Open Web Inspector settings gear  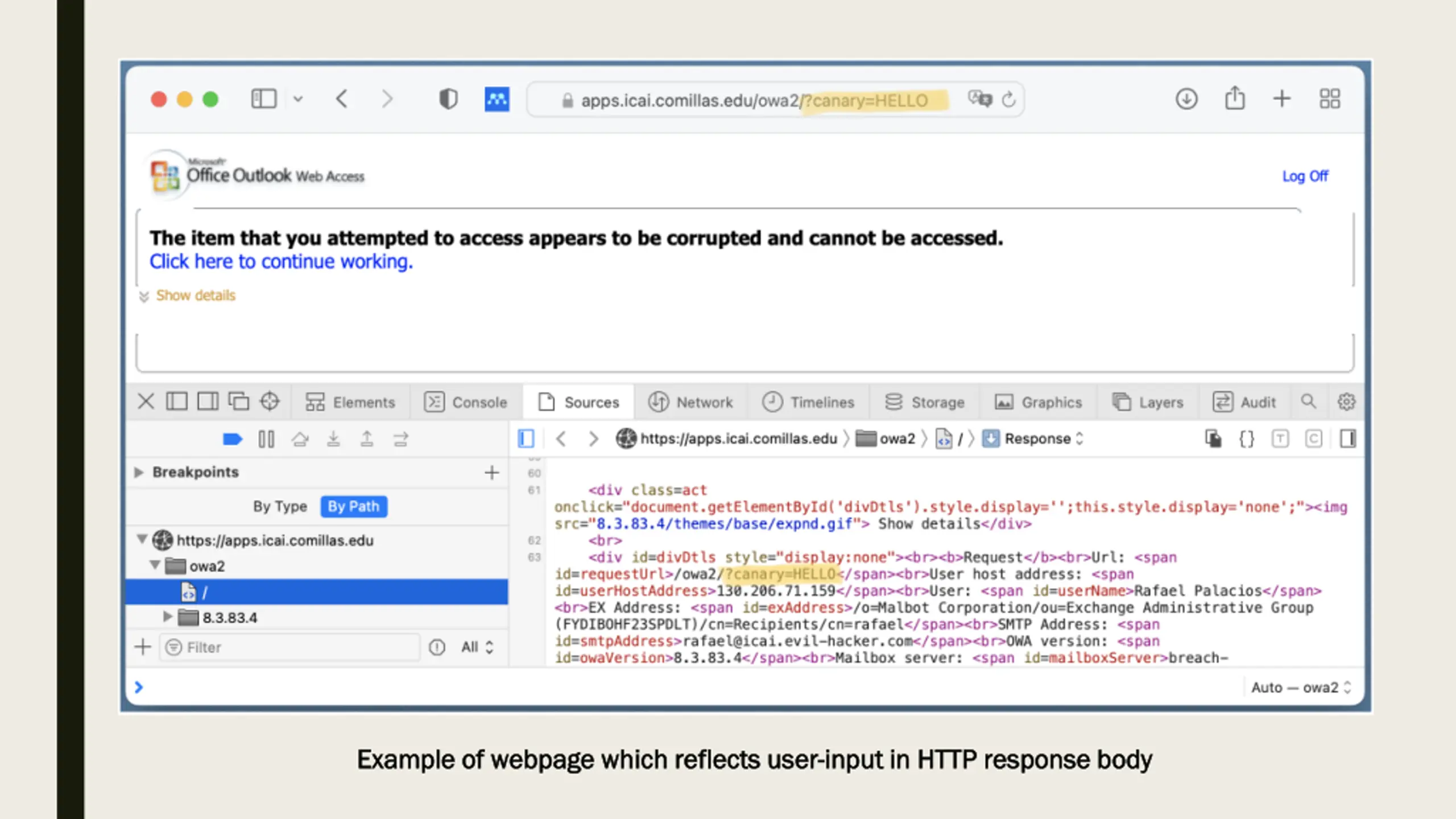click(1346, 402)
